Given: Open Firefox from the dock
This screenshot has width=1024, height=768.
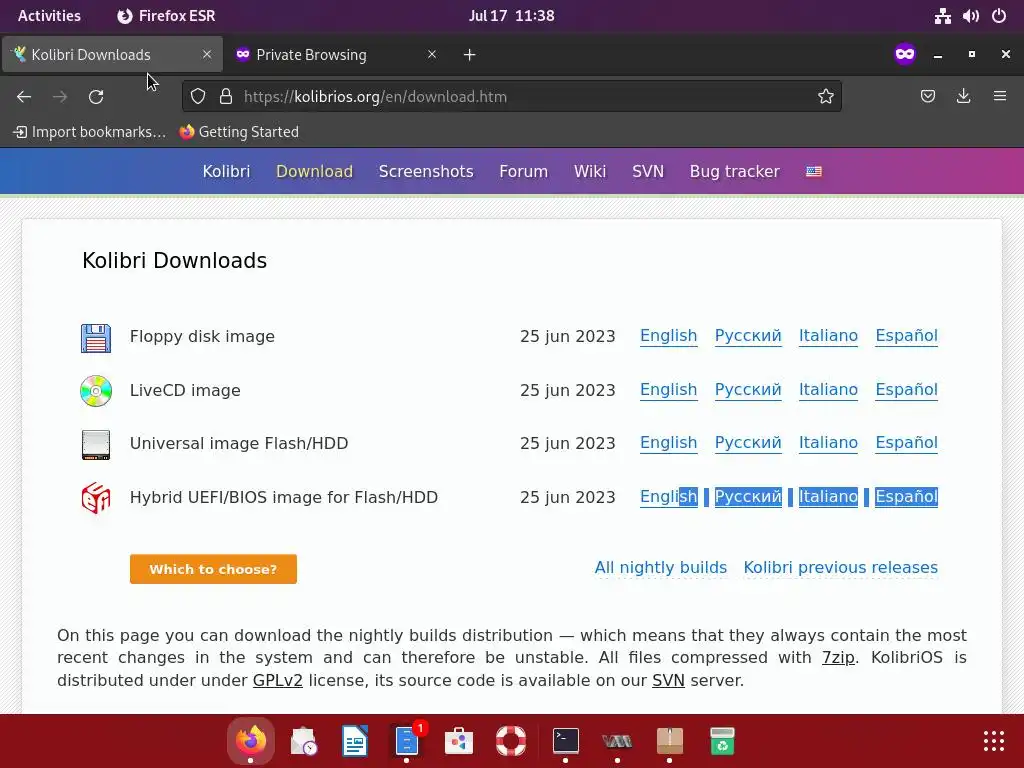Looking at the screenshot, I should pos(251,741).
